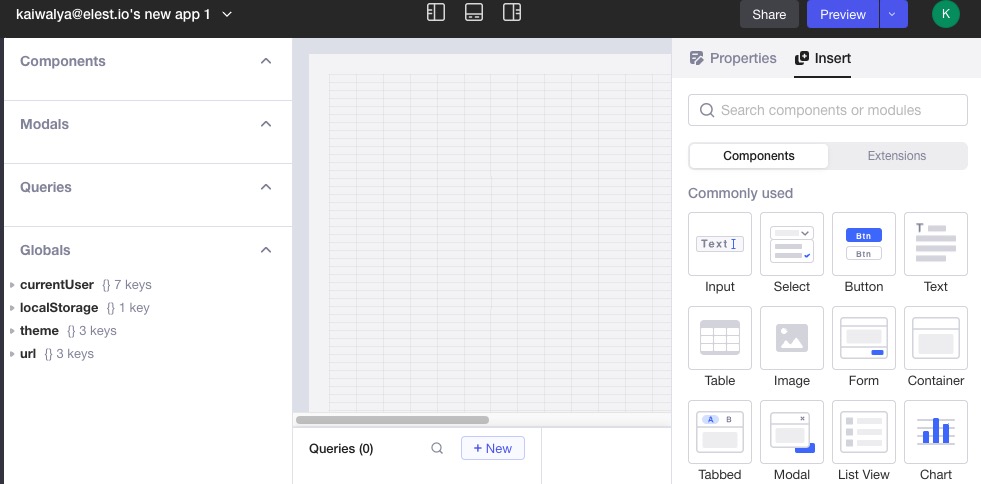Select the Container component icon
This screenshot has width=981, height=484.
pos(935,338)
